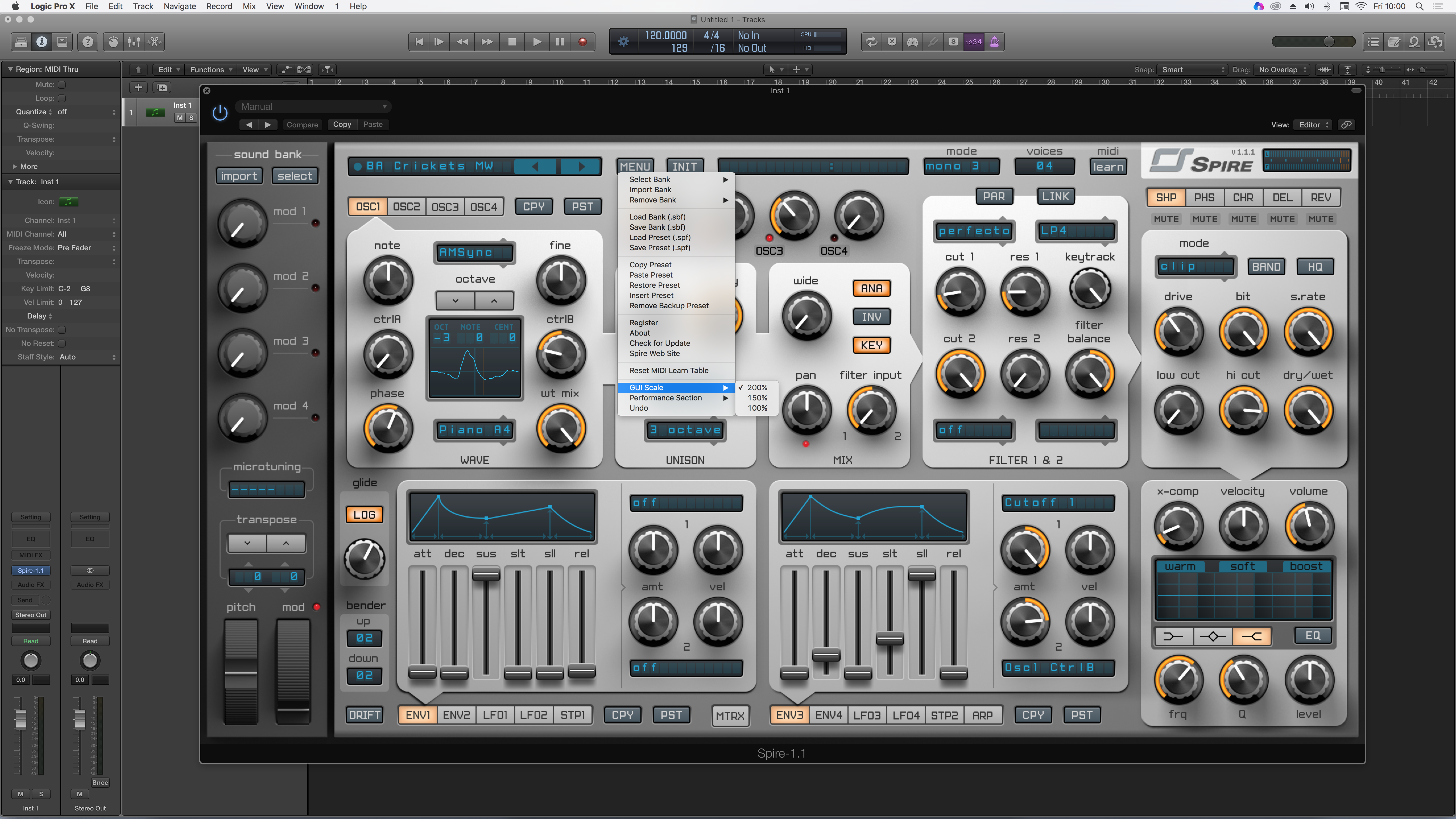Toggle the INV button in MIX section

click(871, 317)
